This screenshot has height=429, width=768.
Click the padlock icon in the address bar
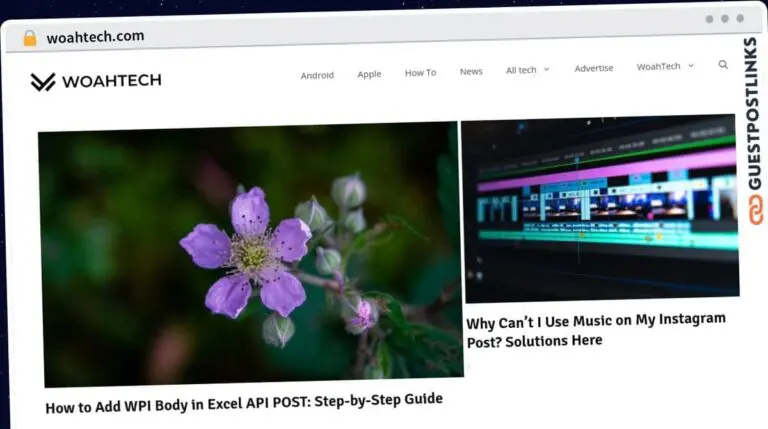point(29,38)
